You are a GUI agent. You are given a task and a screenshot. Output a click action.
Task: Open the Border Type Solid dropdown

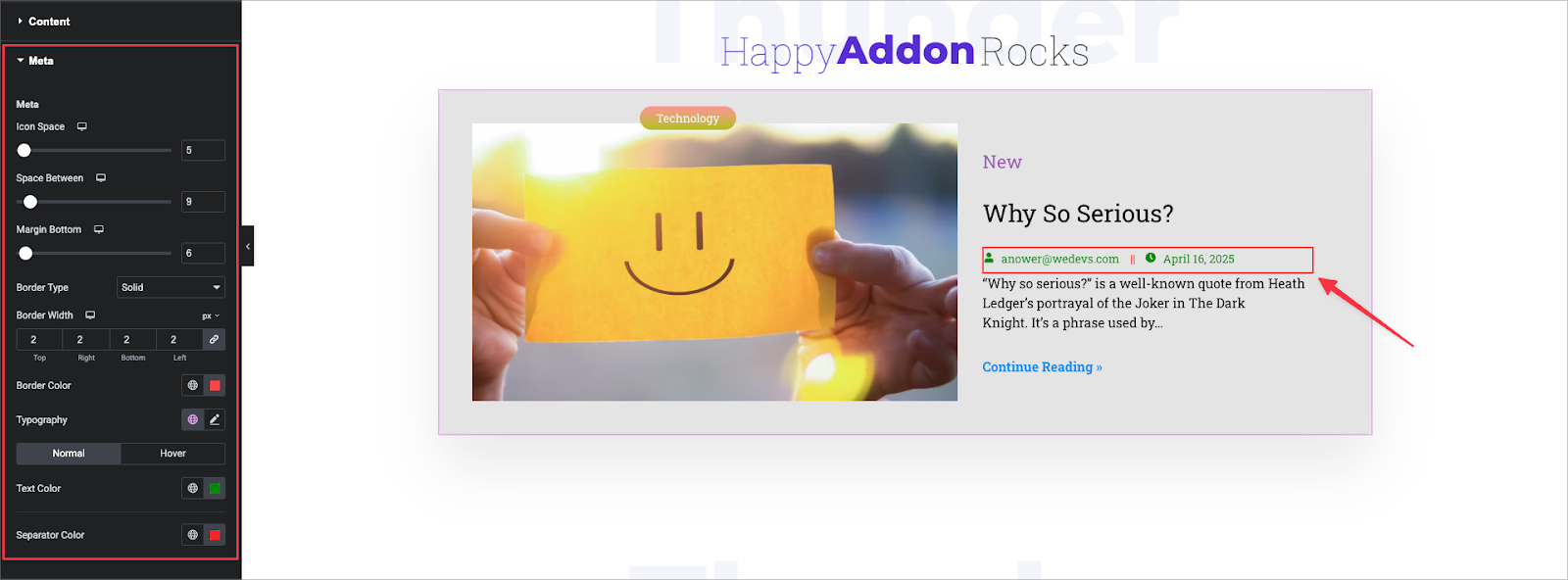[171, 287]
